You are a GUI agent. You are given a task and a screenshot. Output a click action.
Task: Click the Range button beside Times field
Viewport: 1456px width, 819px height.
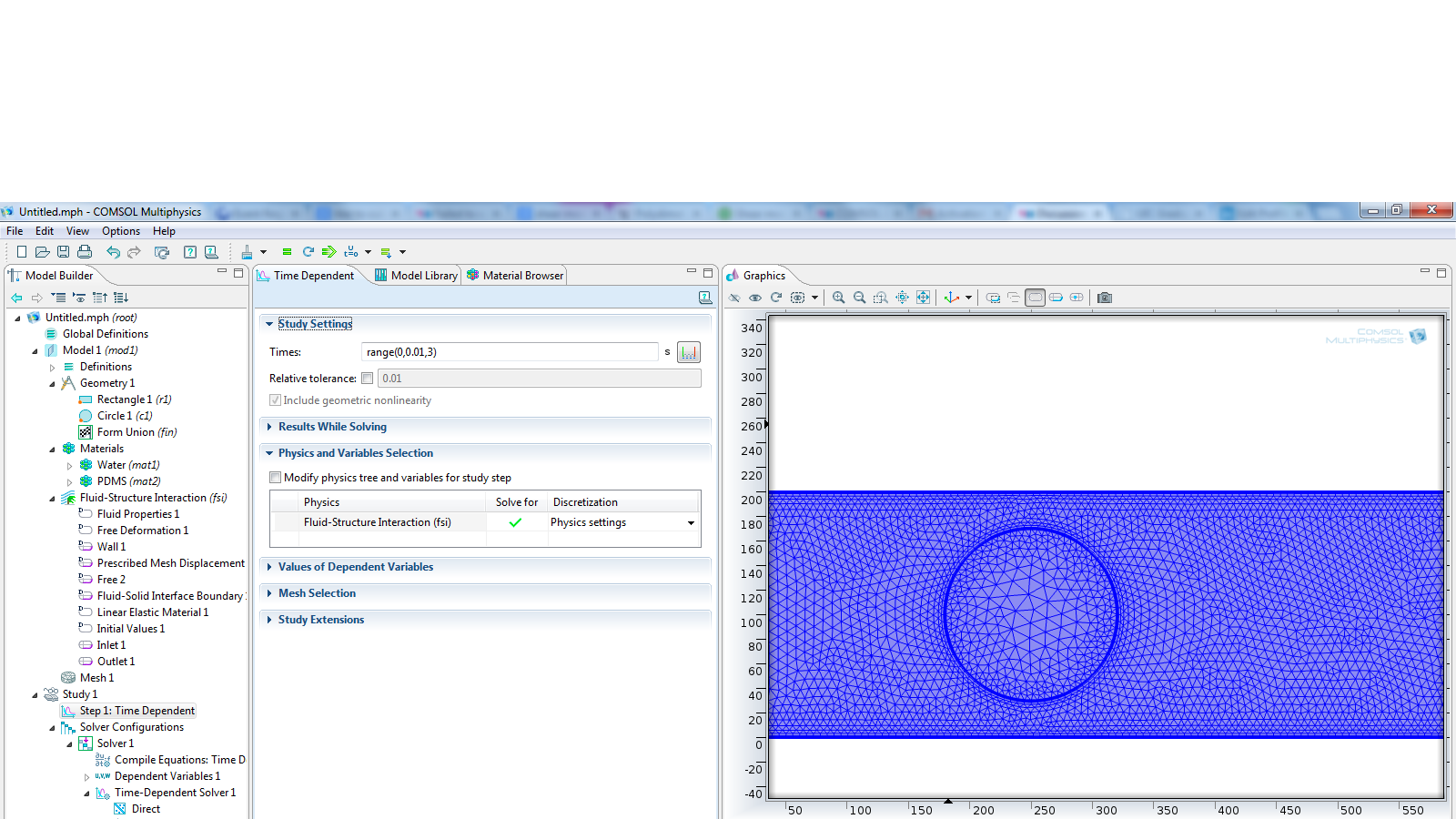coord(689,352)
